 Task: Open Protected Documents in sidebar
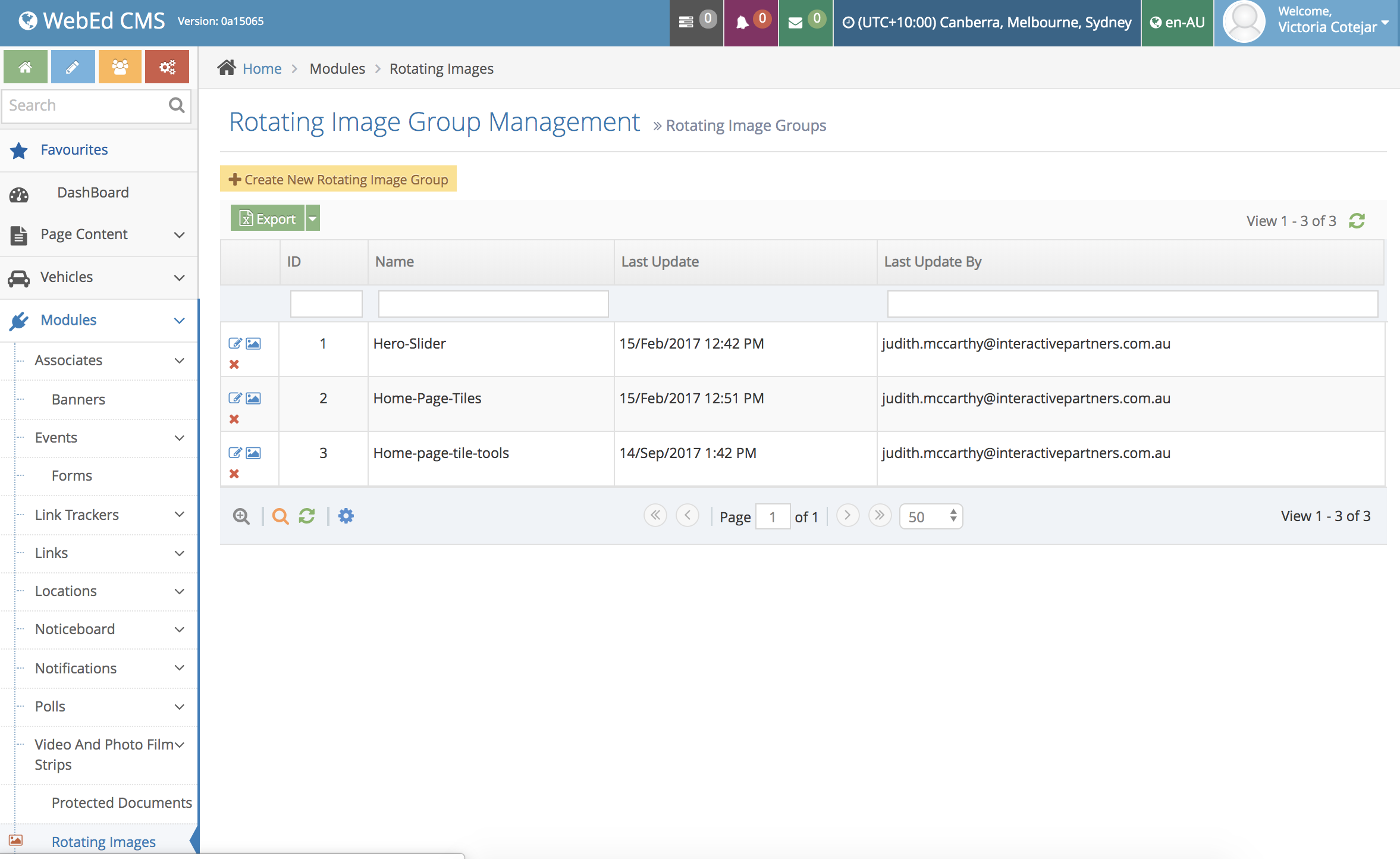click(121, 802)
